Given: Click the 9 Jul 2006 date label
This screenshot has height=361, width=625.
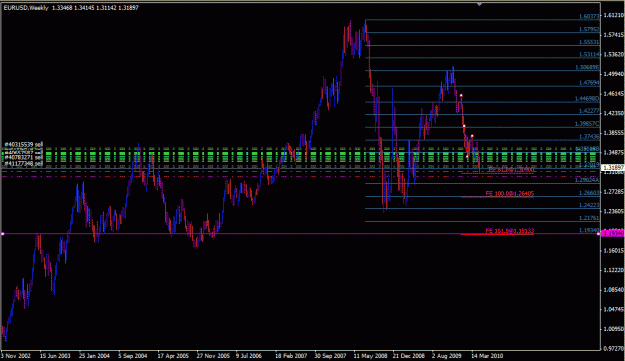Looking at the screenshot, I should 249,355.
